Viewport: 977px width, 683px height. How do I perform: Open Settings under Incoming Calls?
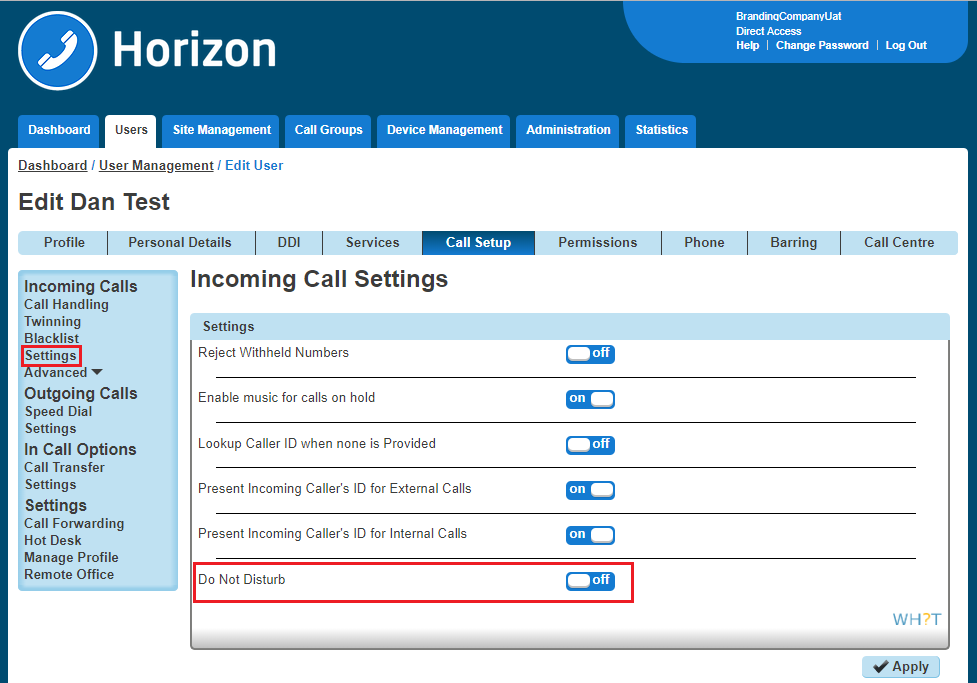tap(50, 356)
